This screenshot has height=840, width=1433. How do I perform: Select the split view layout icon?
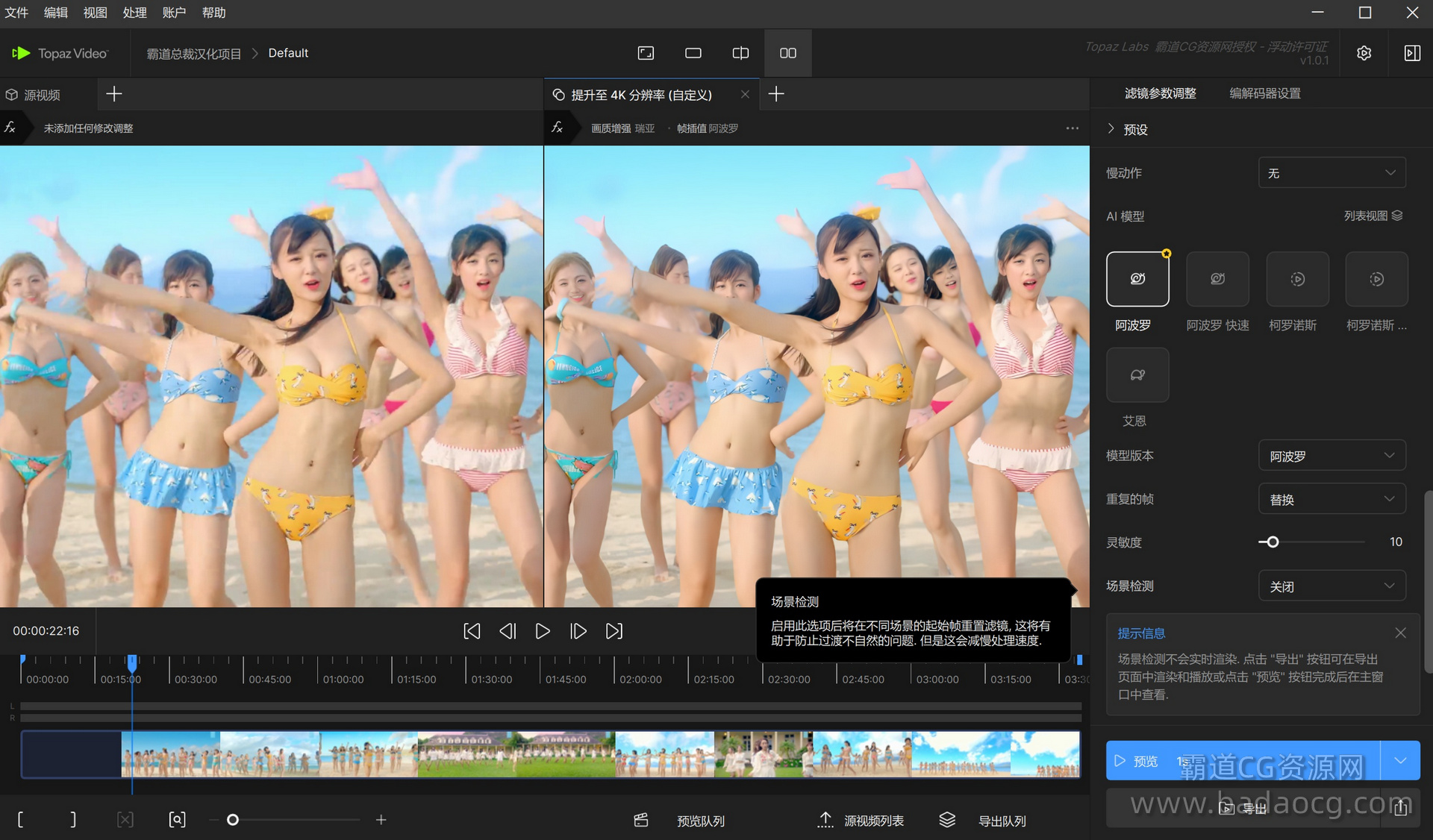740,53
